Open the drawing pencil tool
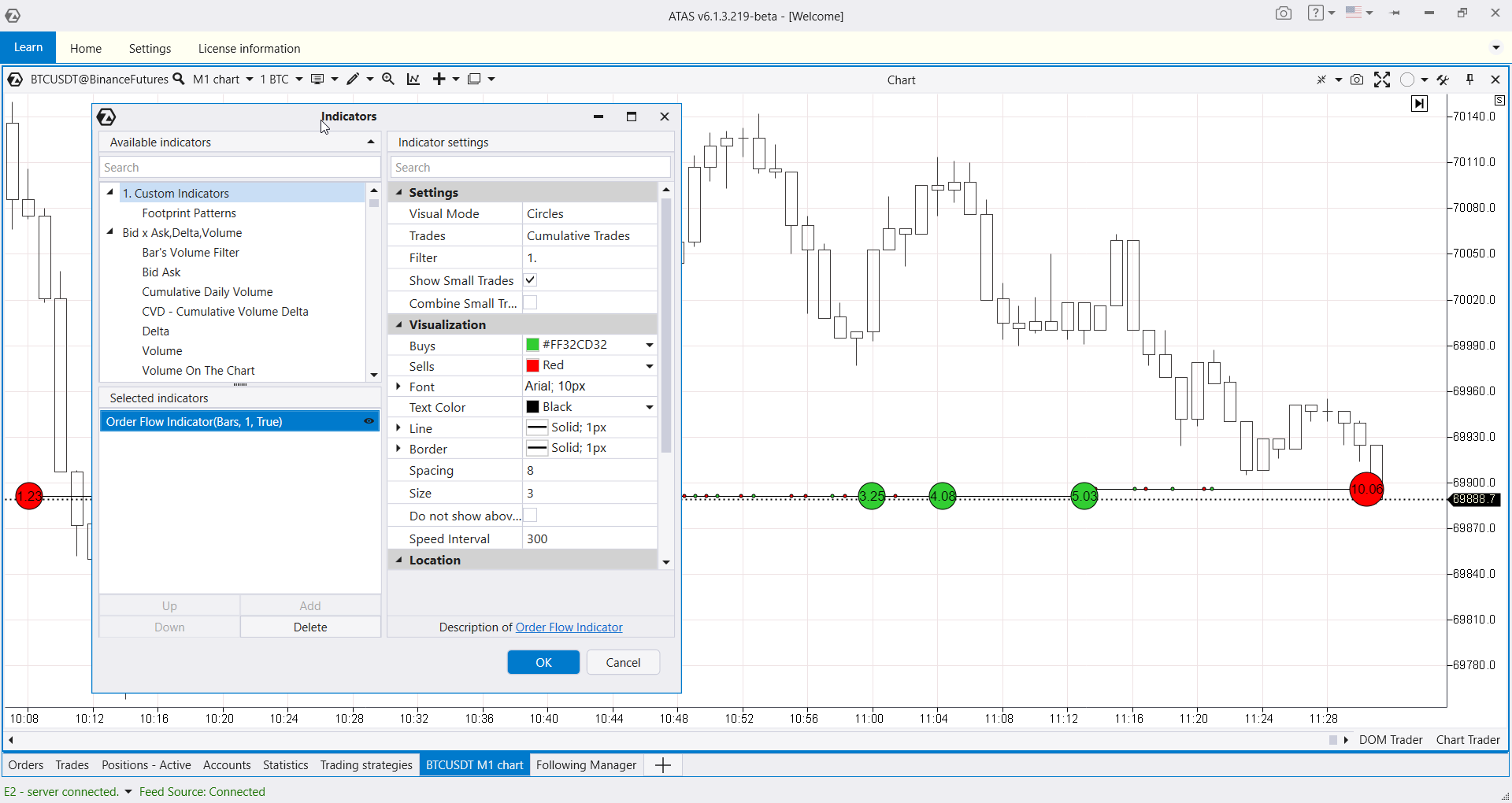 click(353, 79)
